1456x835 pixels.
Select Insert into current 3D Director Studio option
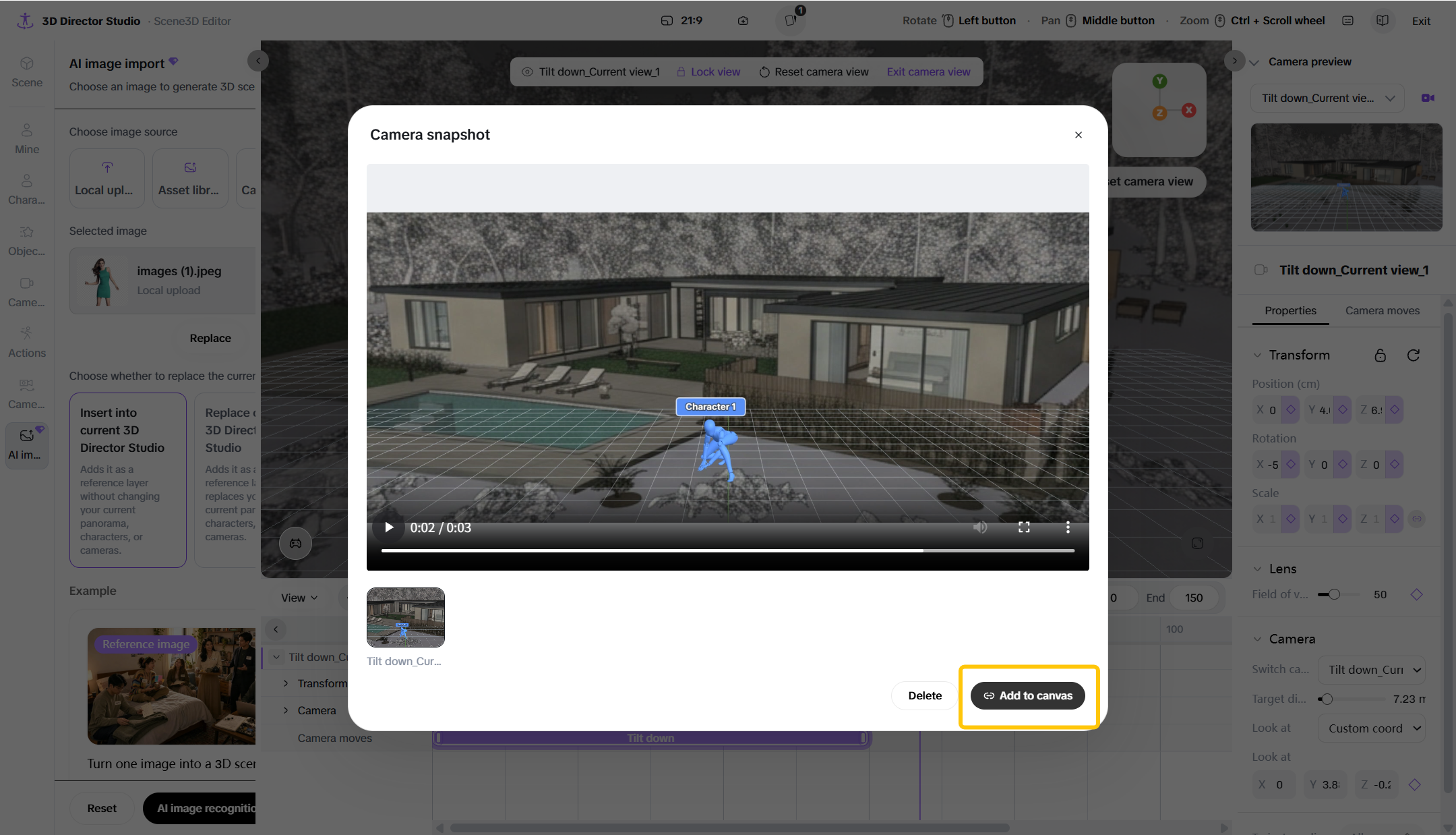tap(128, 480)
